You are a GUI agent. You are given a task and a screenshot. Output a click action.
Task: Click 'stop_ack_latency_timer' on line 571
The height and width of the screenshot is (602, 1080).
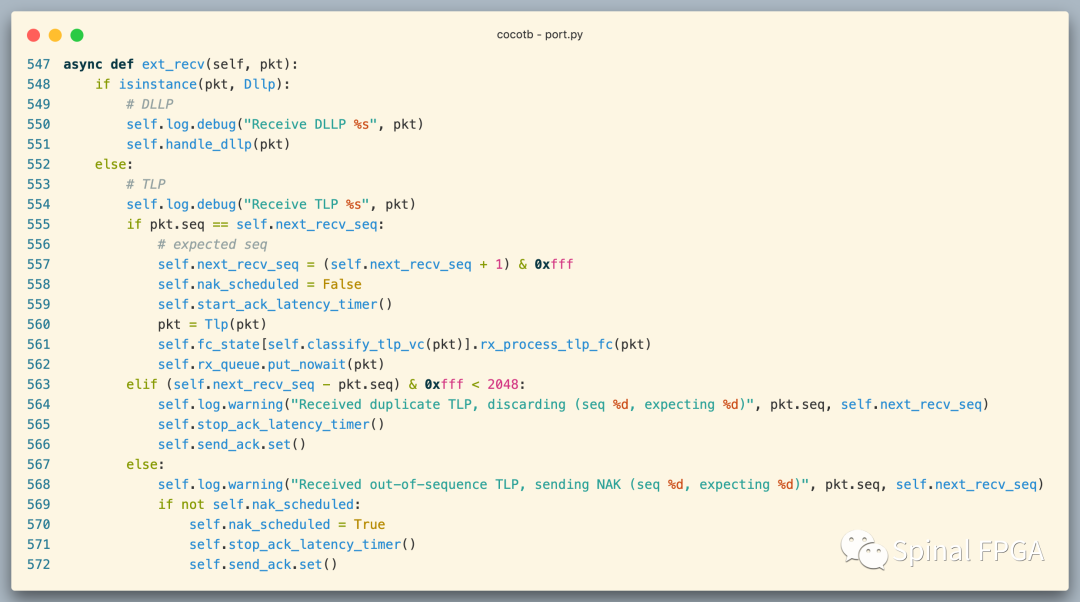[x=315, y=543]
